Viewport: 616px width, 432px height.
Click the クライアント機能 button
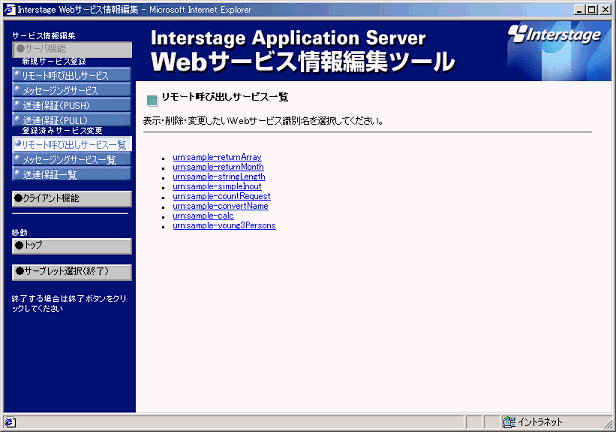click(72, 199)
